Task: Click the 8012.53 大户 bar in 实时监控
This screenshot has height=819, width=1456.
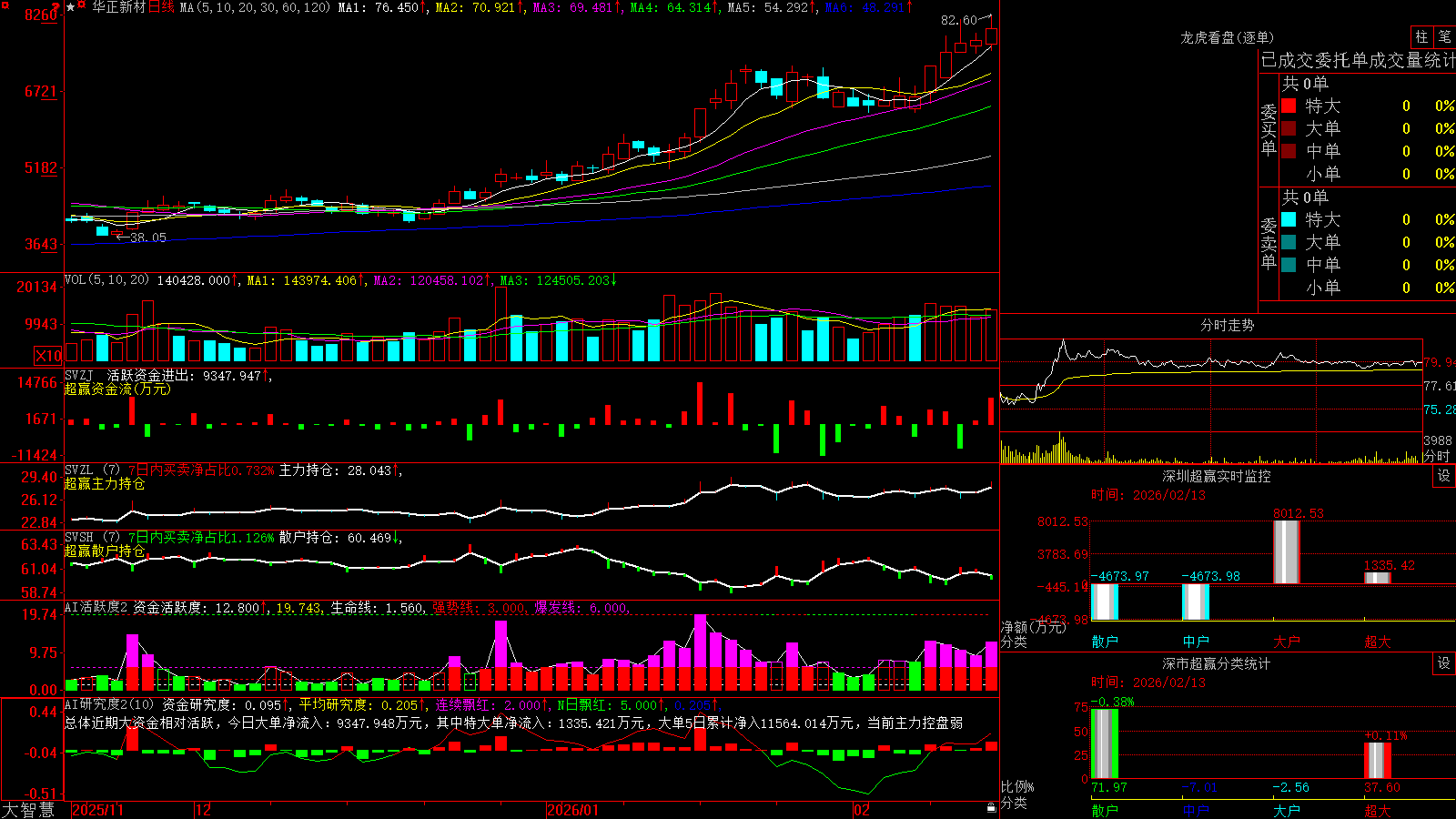Action: click(x=1287, y=551)
